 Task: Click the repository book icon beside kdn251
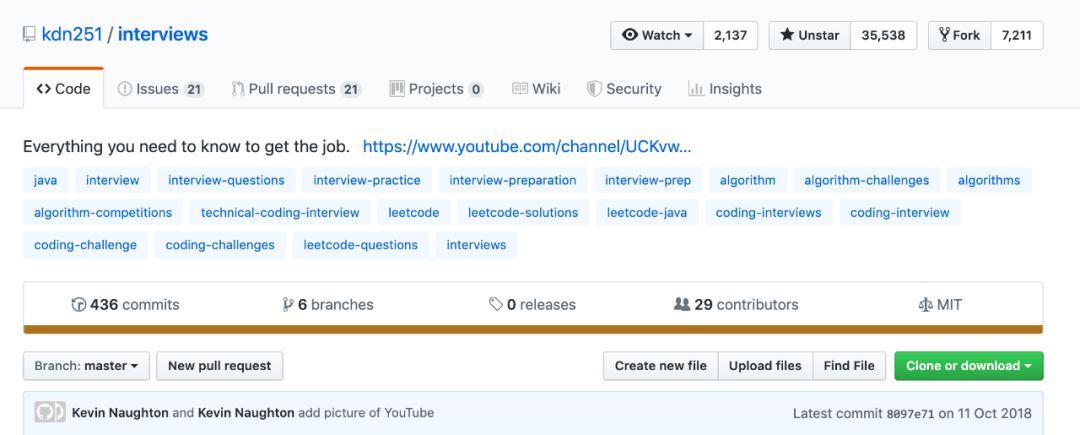29,34
